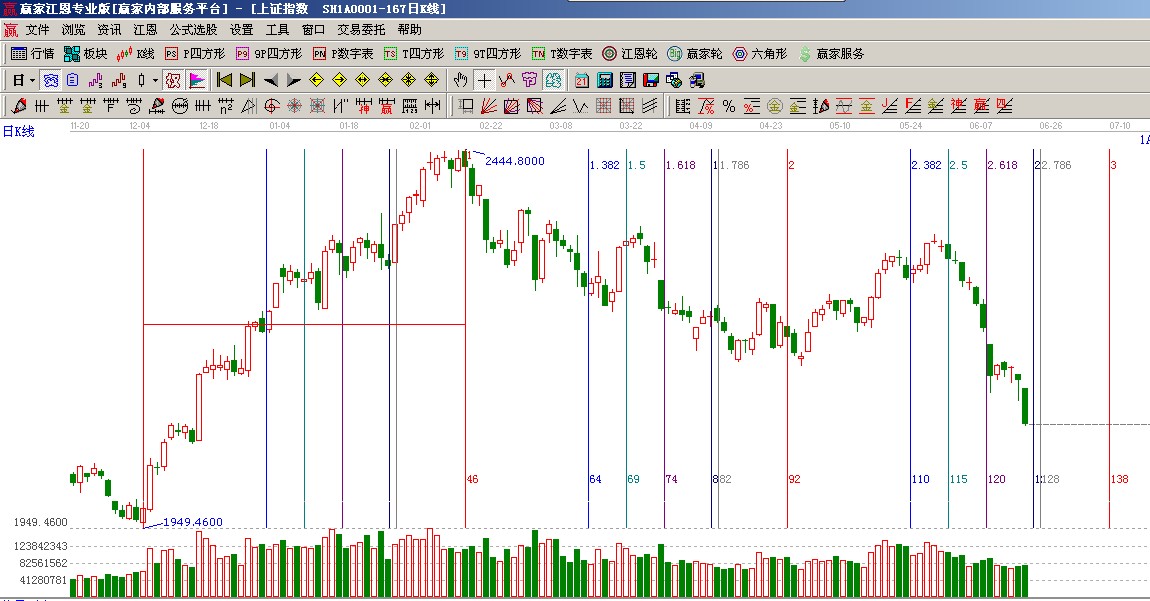The image size is (1150, 601).
Task: Open the 公式选股 menu
Action: click(x=193, y=30)
